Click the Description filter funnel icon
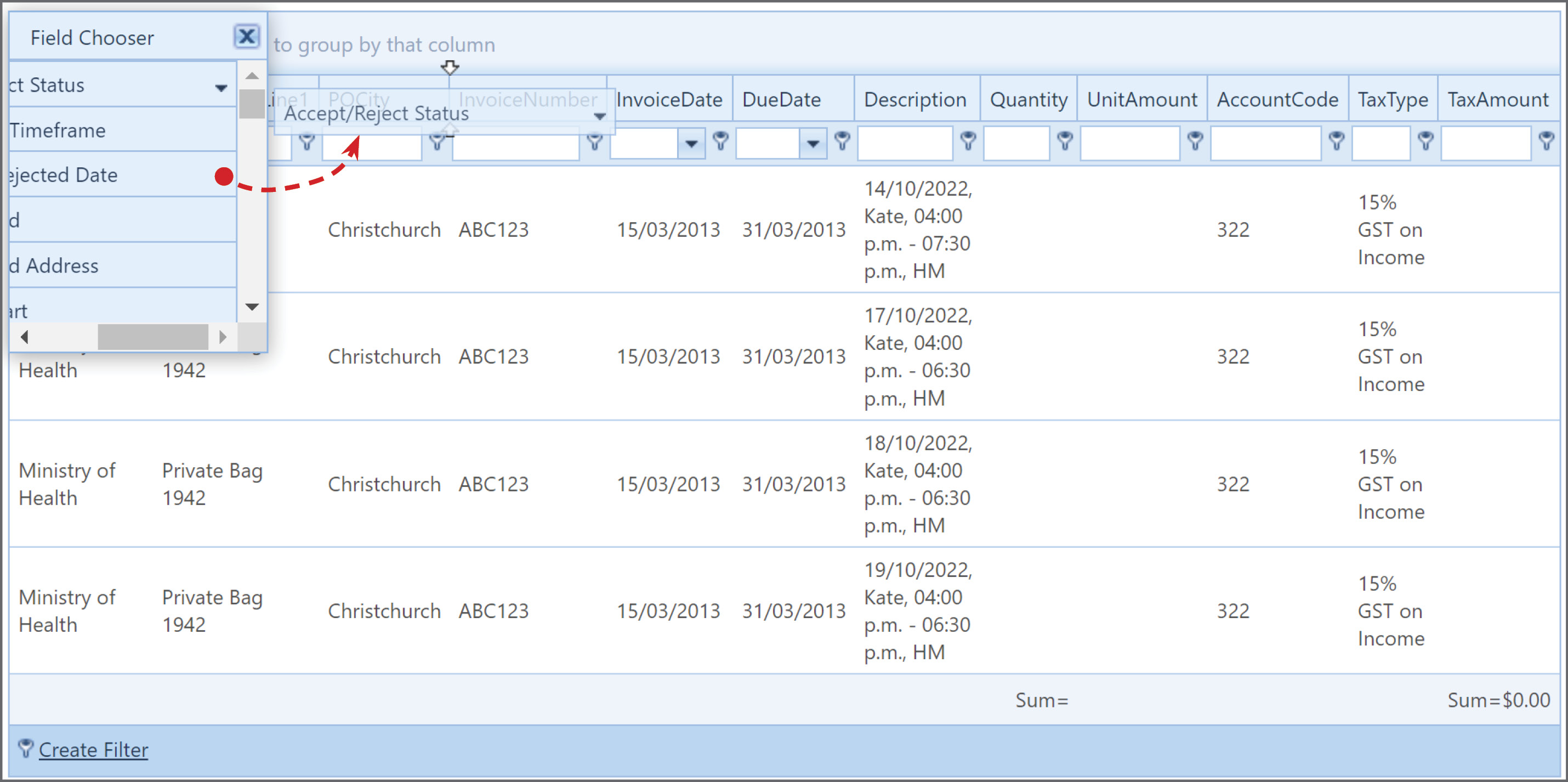This screenshot has height=782, width=1568. click(968, 141)
